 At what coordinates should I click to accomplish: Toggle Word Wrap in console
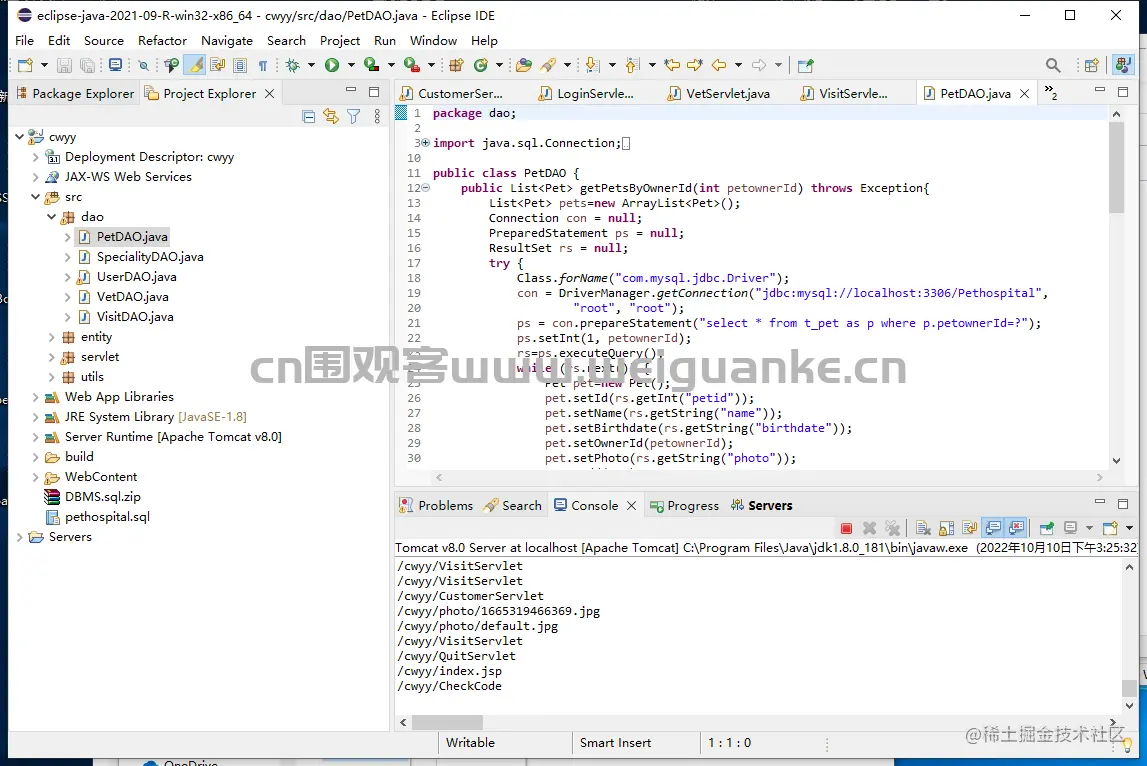[x=970, y=528]
